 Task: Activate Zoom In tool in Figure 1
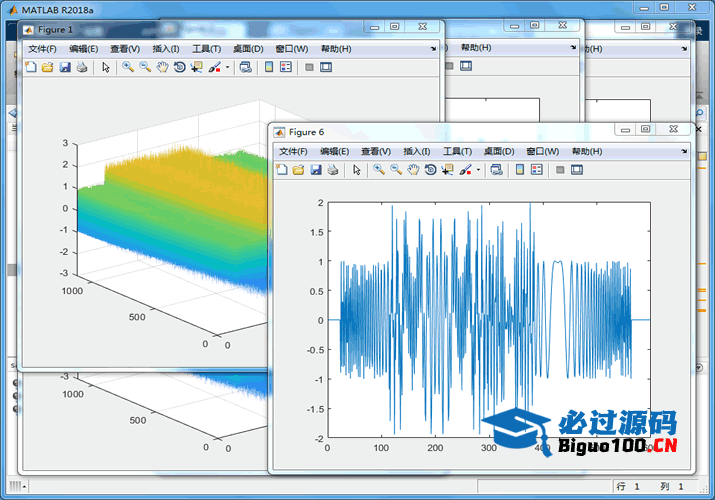(128, 67)
